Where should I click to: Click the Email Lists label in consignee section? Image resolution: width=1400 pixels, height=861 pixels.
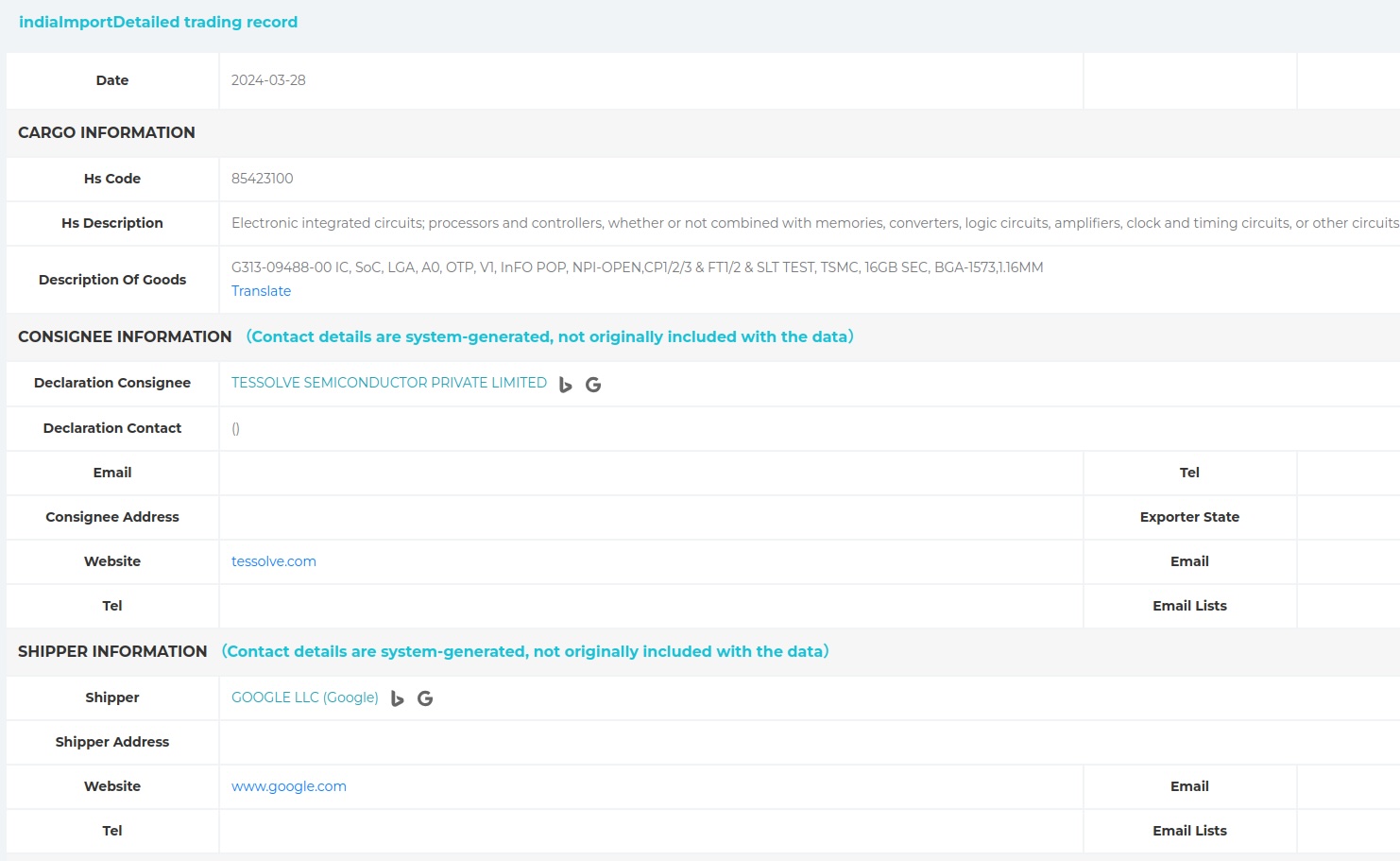click(x=1189, y=606)
